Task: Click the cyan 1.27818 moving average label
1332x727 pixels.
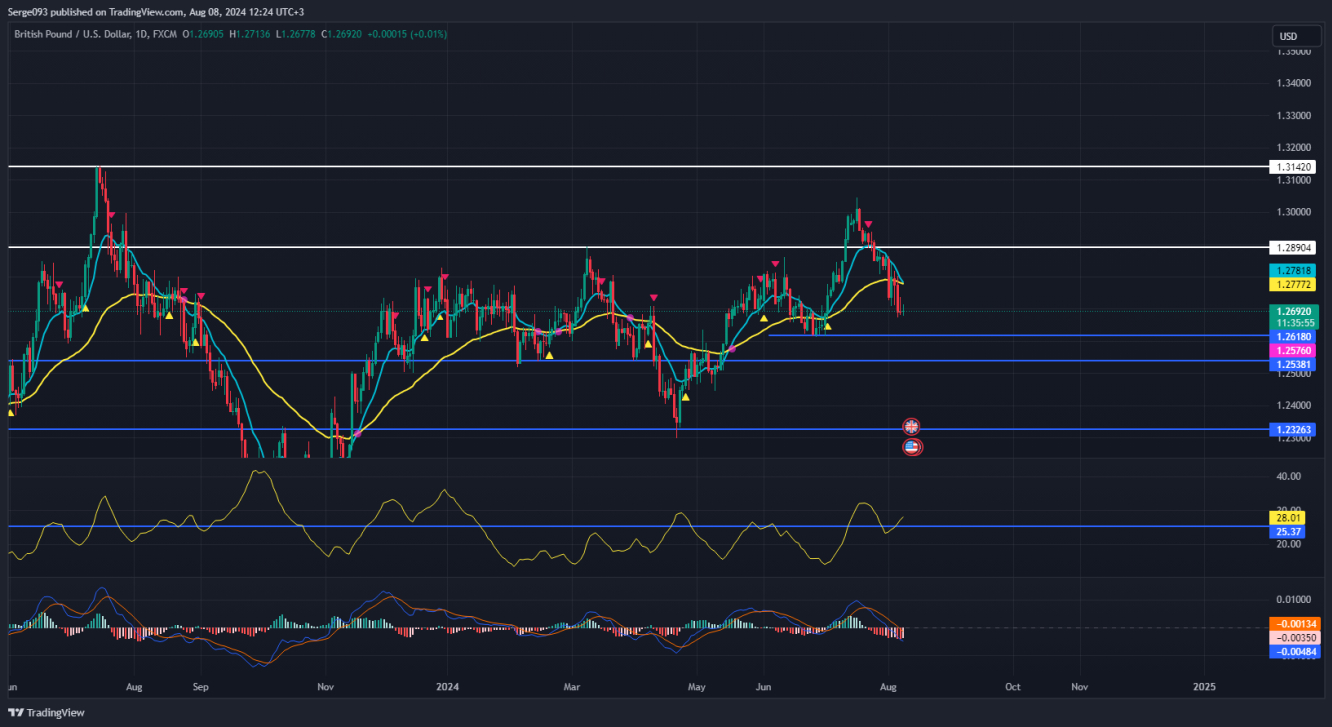Action: 1293,271
